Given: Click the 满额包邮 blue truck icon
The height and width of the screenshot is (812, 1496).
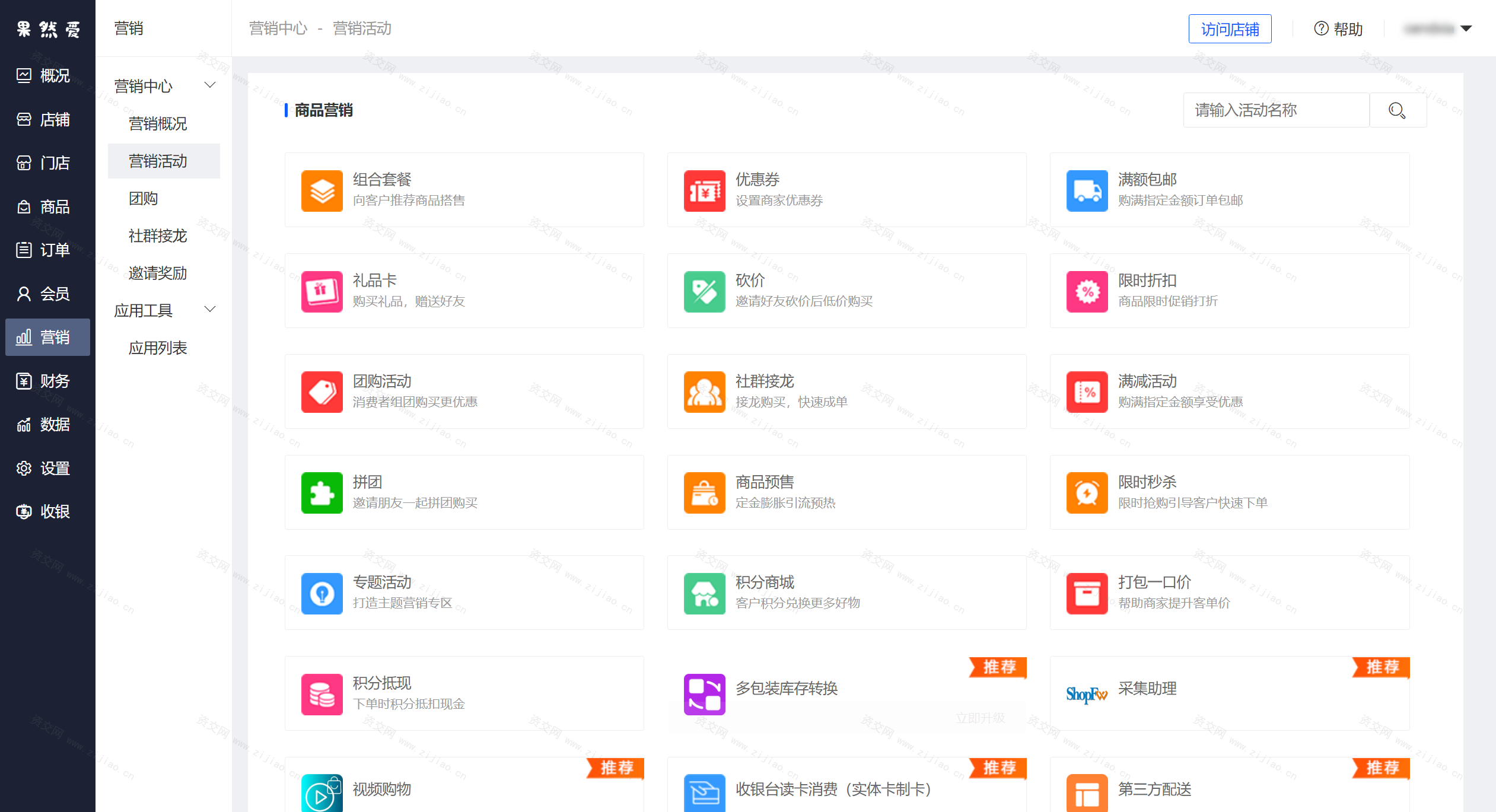Looking at the screenshot, I should pos(1087,191).
